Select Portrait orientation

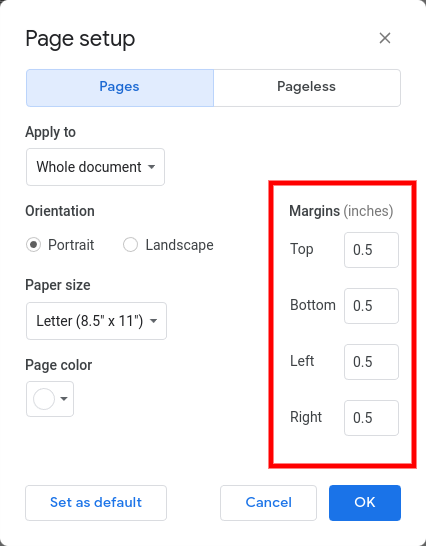tap(33, 245)
